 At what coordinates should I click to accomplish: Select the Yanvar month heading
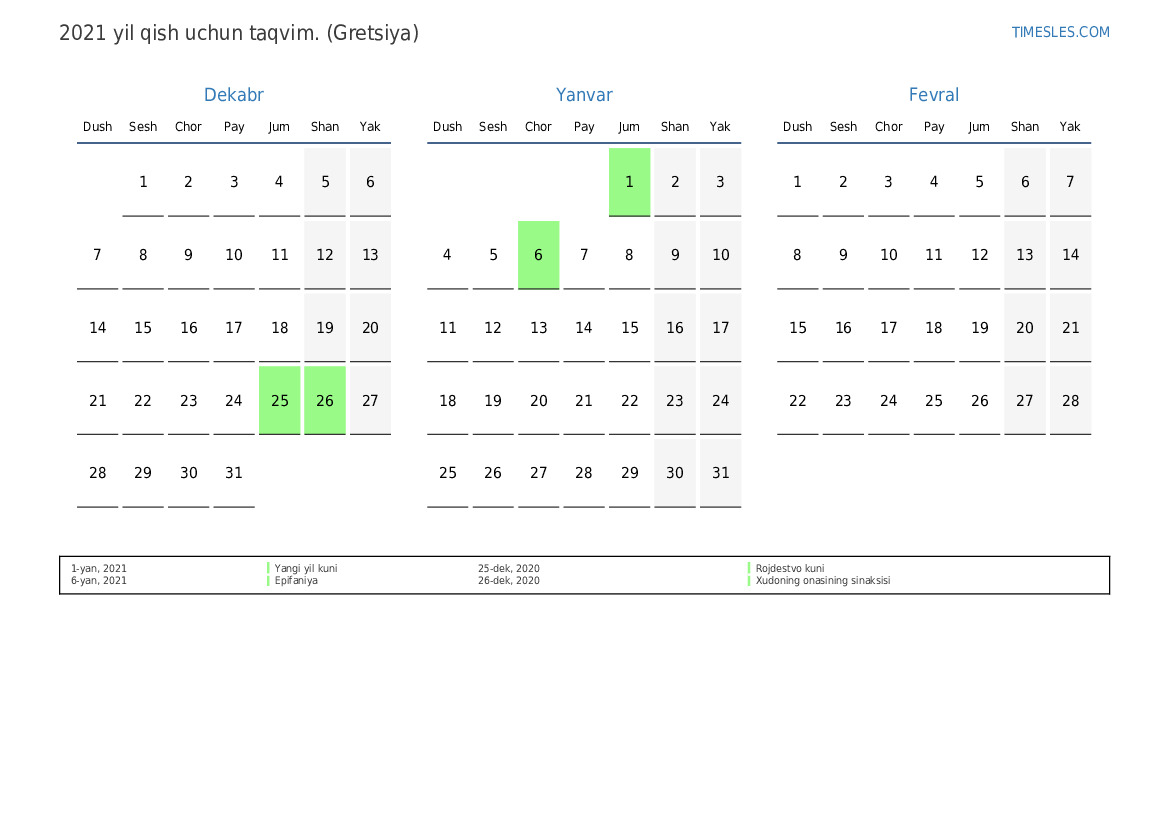click(584, 95)
